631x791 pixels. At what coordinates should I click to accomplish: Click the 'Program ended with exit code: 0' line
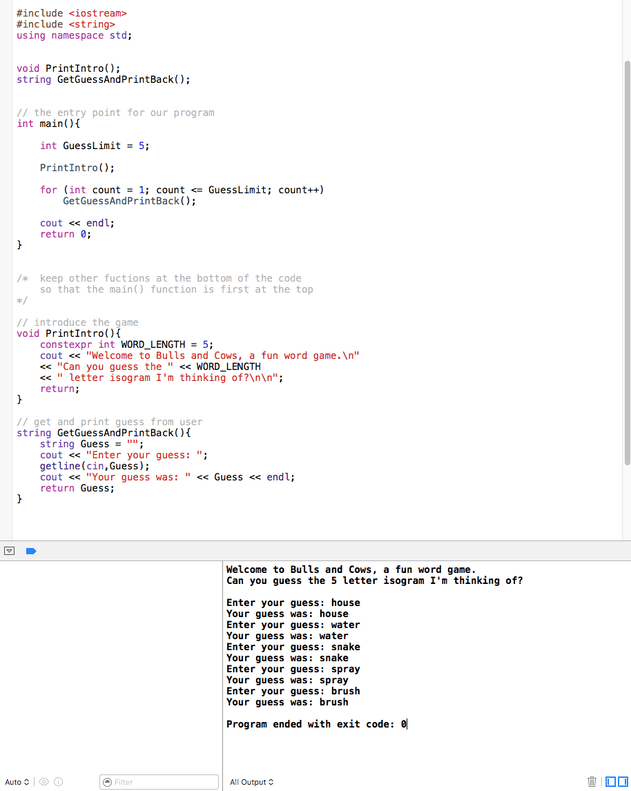point(316,724)
